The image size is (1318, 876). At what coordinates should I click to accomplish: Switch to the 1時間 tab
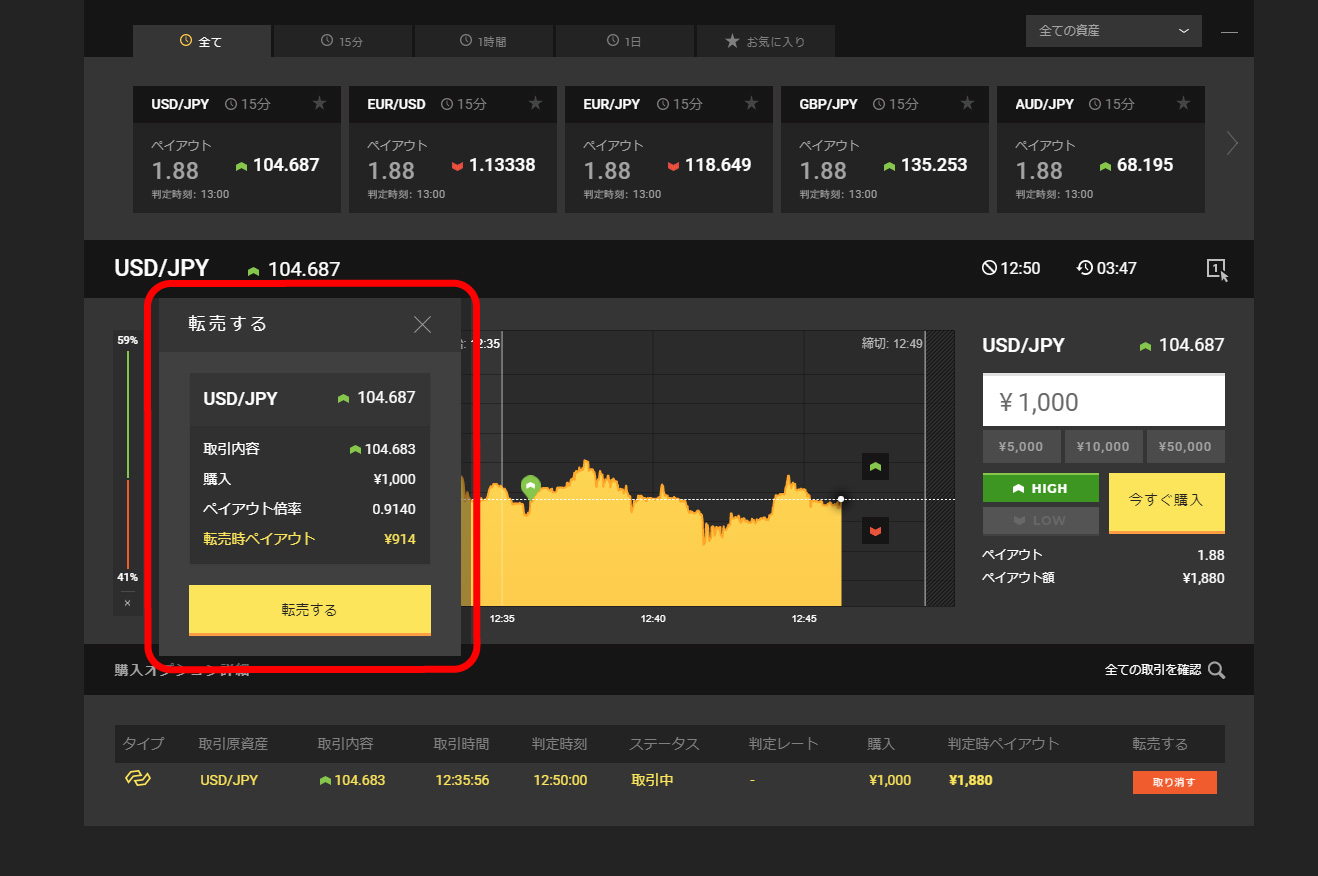(483, 41)
